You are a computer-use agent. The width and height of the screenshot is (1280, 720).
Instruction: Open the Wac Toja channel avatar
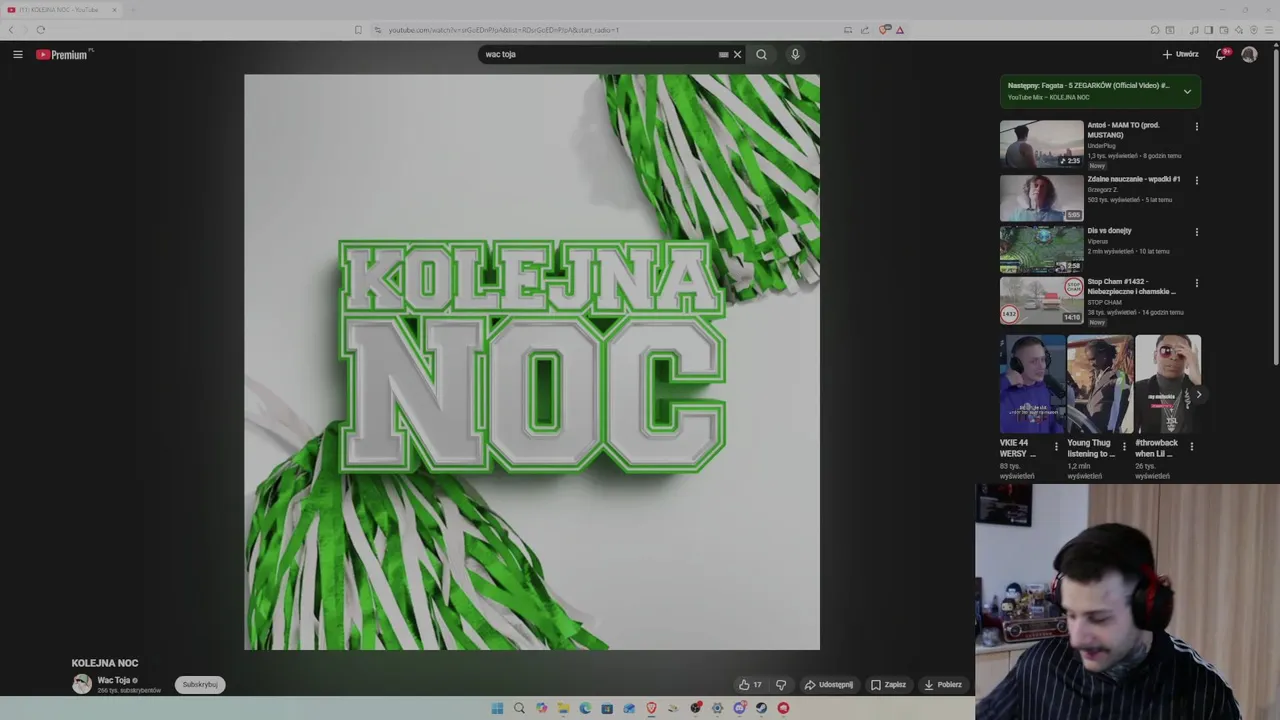(x=82, y=684)
